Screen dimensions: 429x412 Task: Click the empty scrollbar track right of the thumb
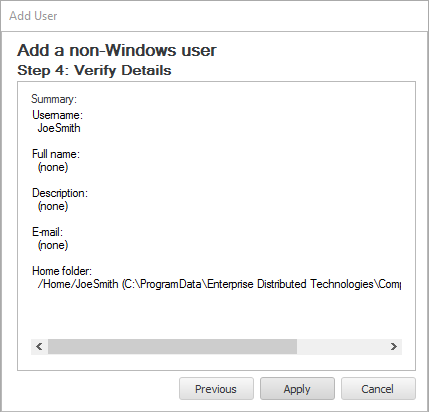pyautogui.click(x=341, y=347)
